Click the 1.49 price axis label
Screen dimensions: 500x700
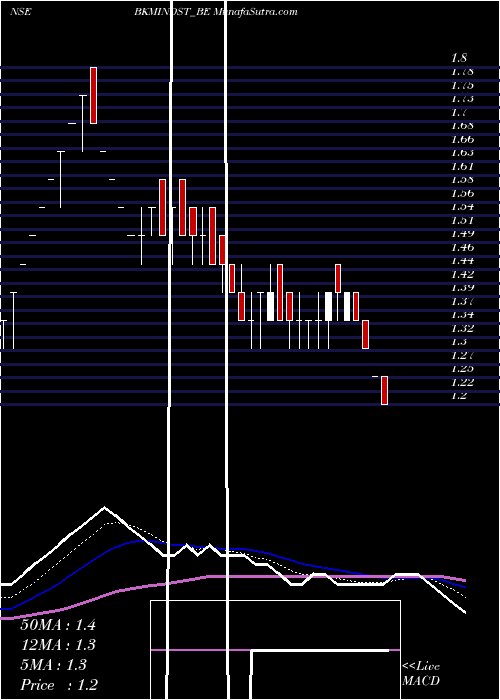click(x=462, y=233)
